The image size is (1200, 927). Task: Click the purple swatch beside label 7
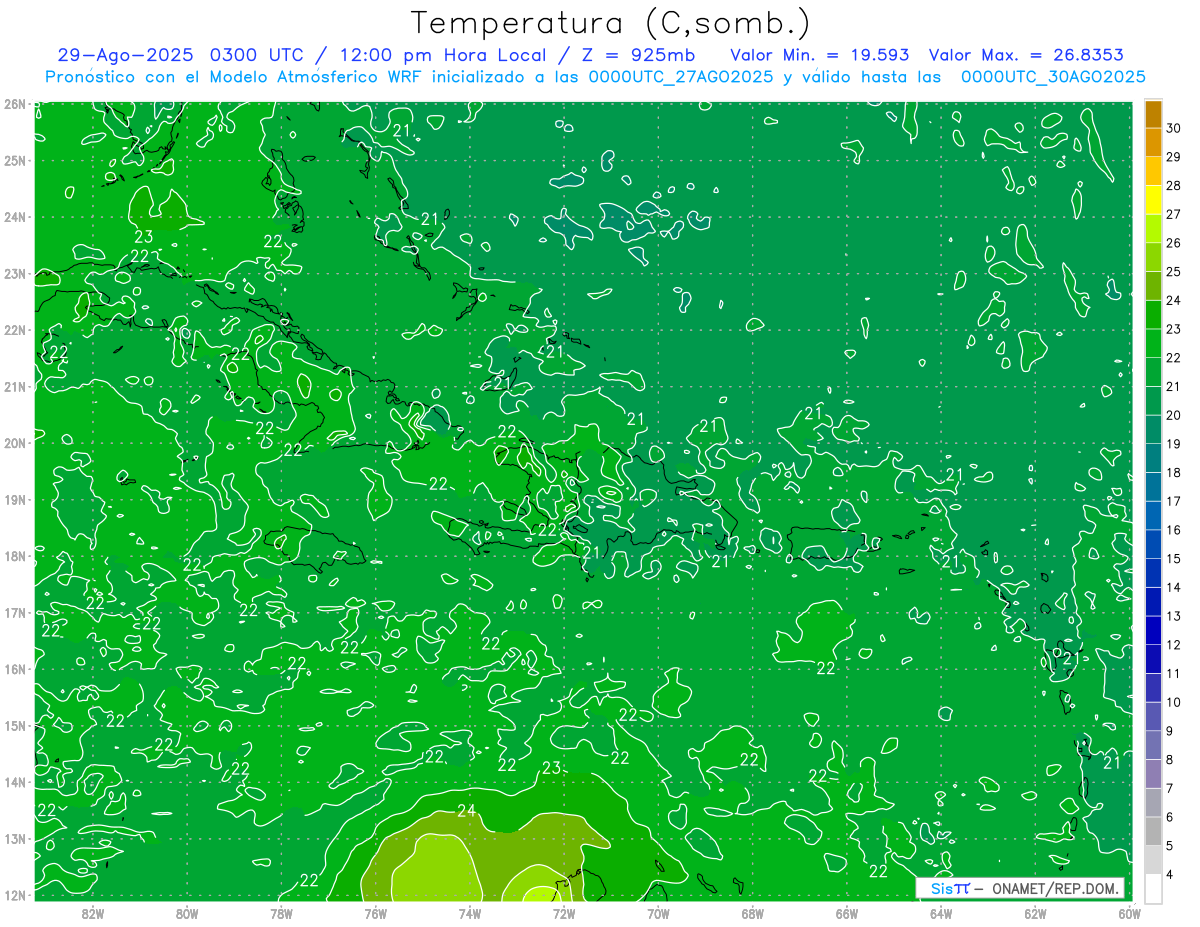click(1153, 774)
